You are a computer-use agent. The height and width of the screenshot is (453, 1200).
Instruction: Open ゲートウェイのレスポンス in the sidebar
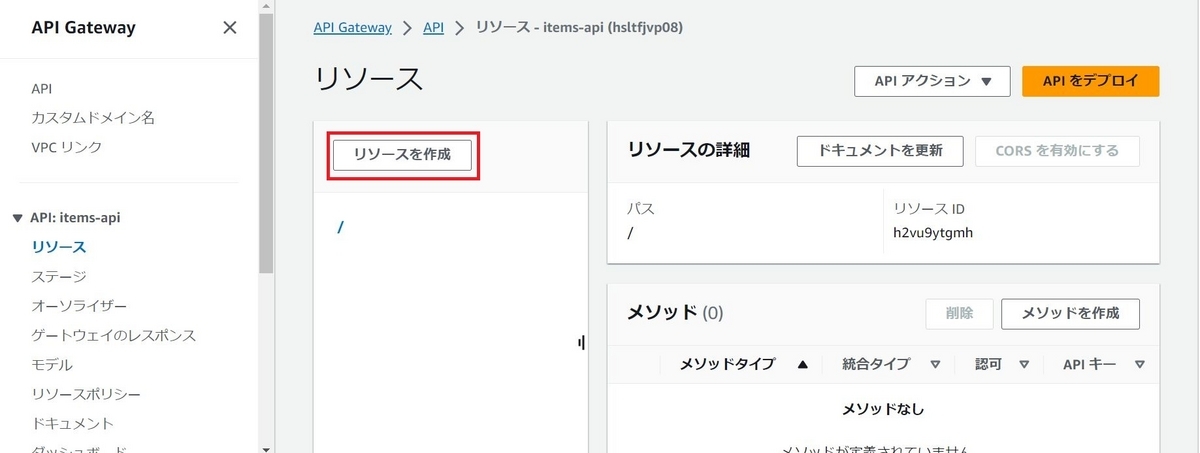click(113, 335)
